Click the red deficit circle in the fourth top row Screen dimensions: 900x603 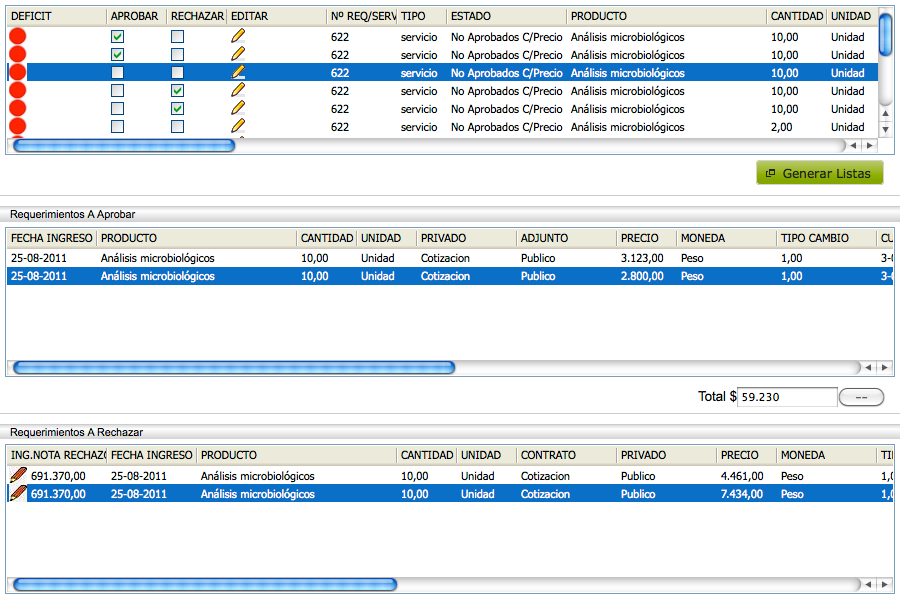click(x=18, y=90)
